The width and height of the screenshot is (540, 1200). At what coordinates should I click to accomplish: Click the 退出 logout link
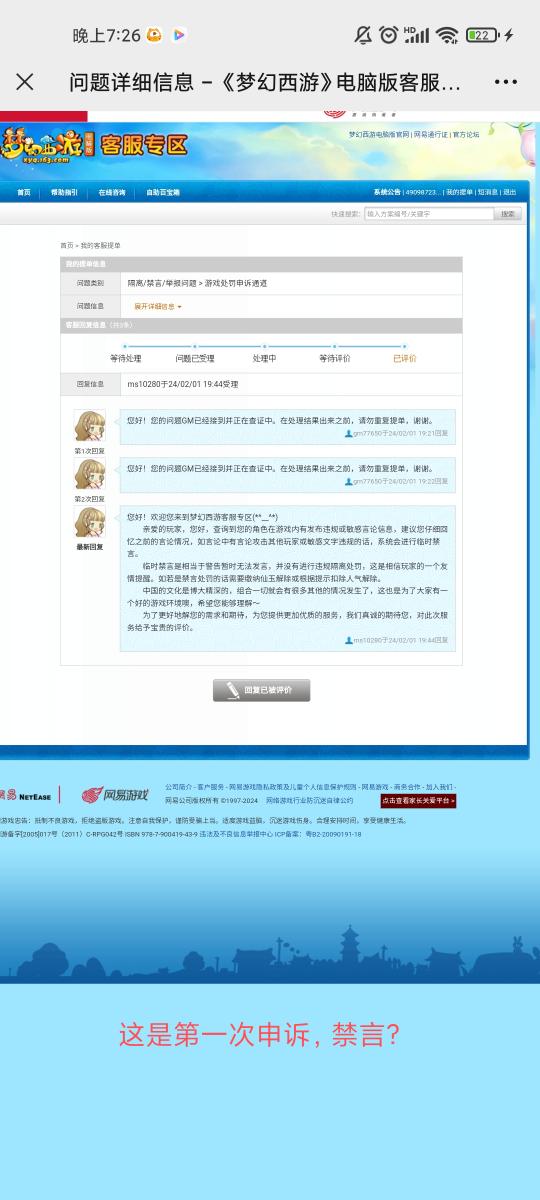[510, 192]
